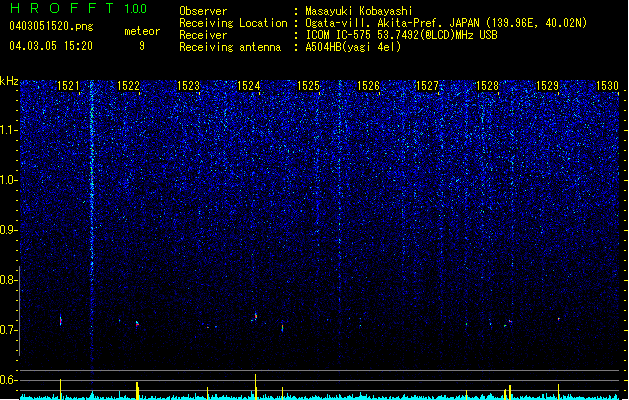Click the date stamp 04.03.05 15:20

tap(51, 46)
